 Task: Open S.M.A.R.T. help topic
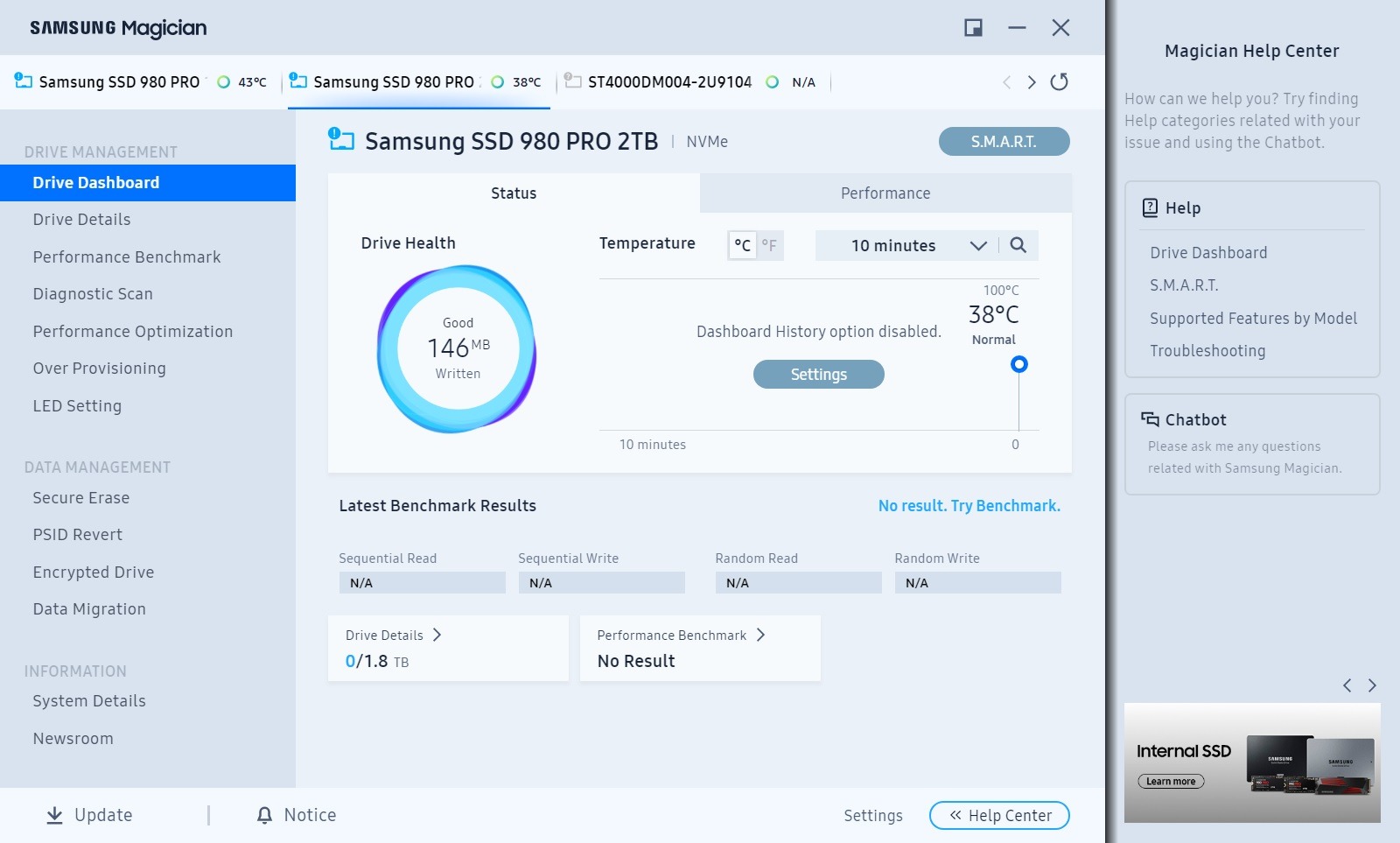coord(1184,285)
